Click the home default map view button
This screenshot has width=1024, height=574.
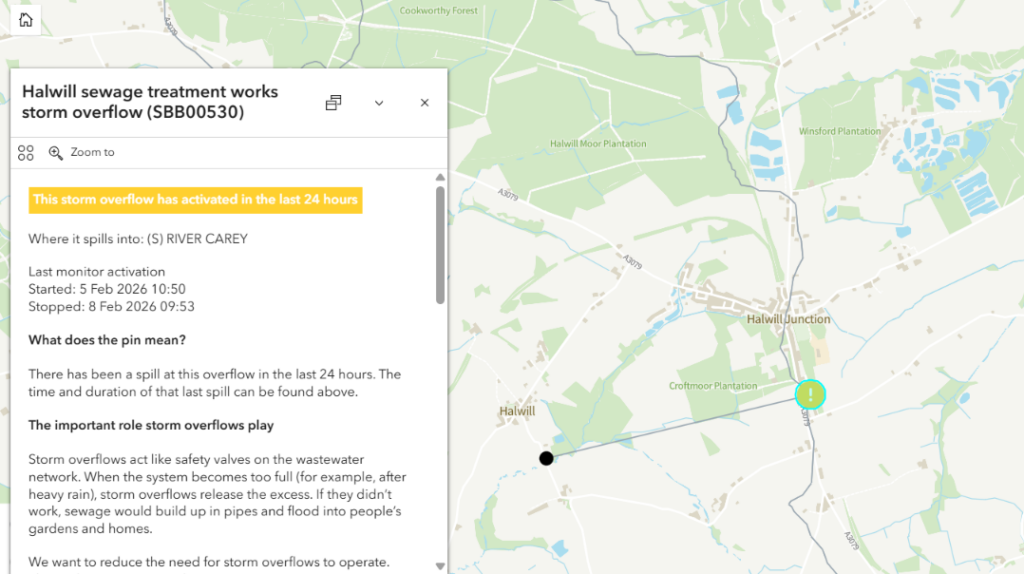[25, 19]
